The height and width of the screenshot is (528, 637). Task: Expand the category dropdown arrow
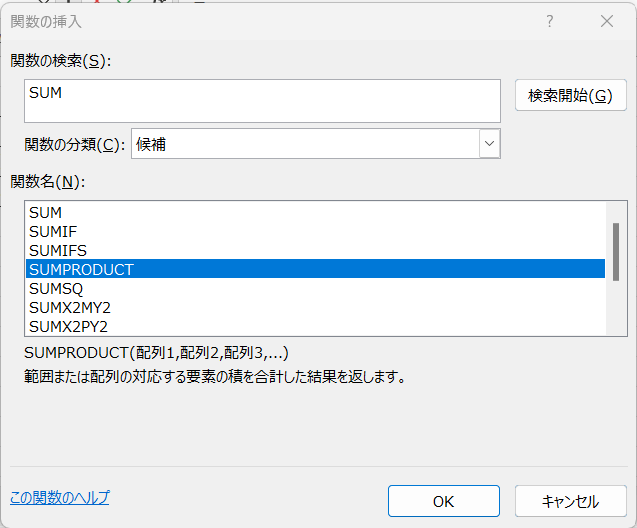[489, 144]
